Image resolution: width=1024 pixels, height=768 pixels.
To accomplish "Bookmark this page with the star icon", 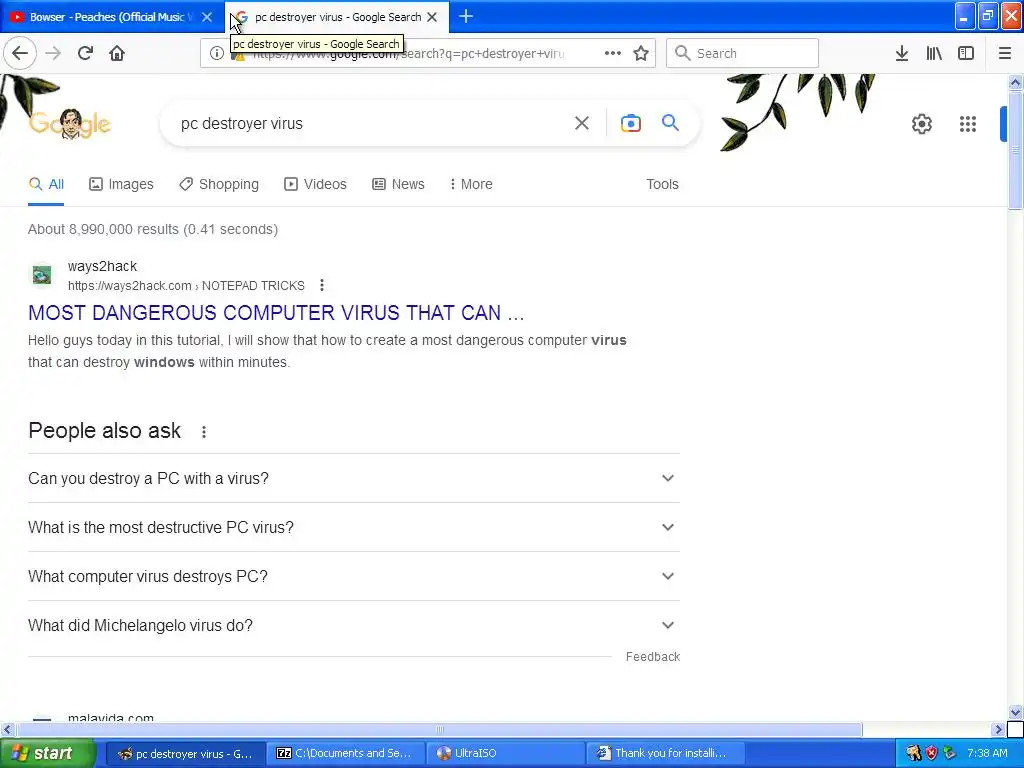I will coord(641,53).
